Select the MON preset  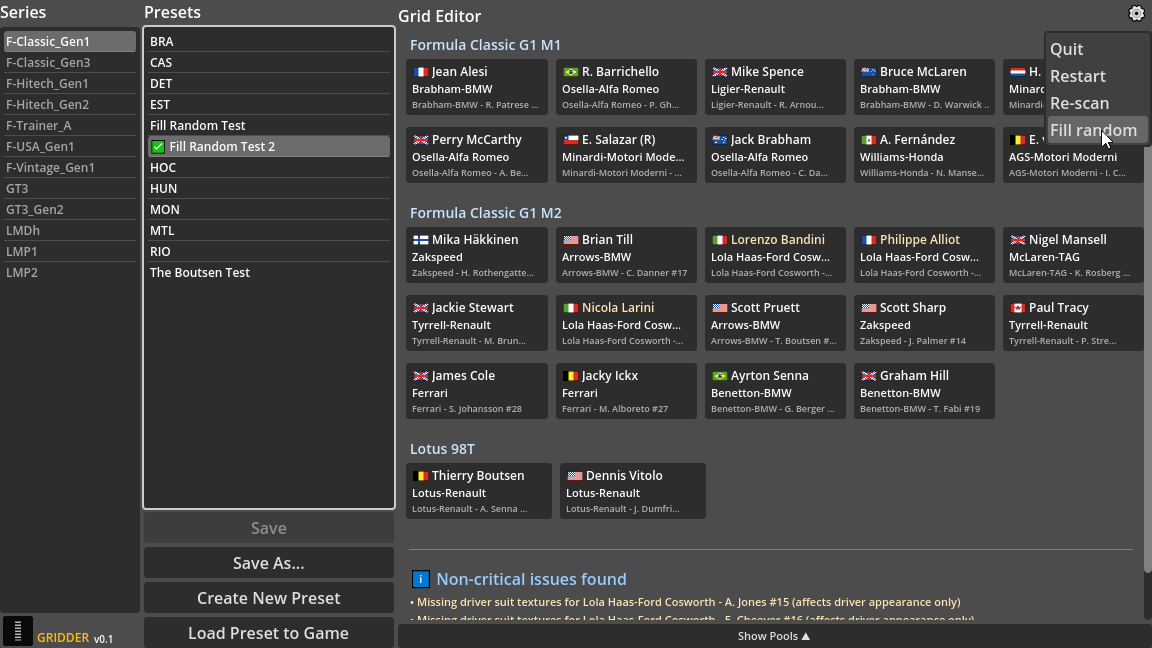(269, 209)
